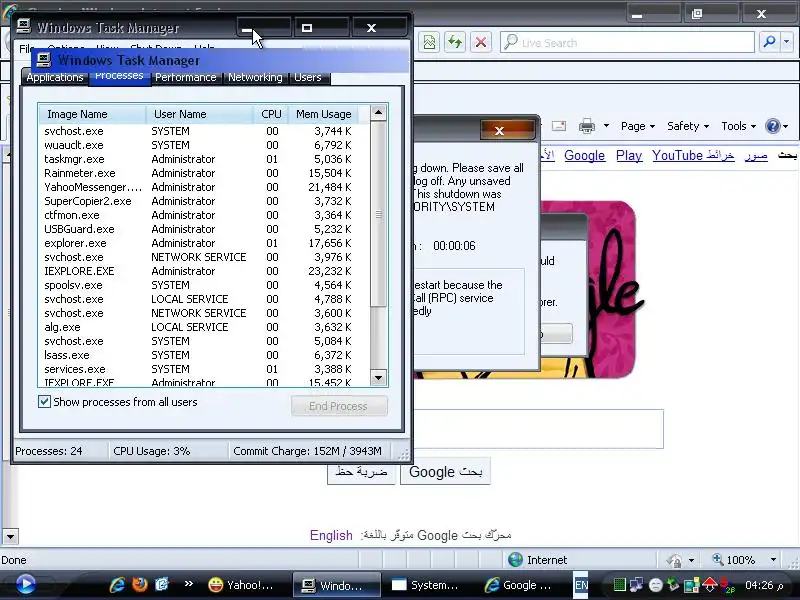Open the Yahoo! taskbar button

pos(241,585)
